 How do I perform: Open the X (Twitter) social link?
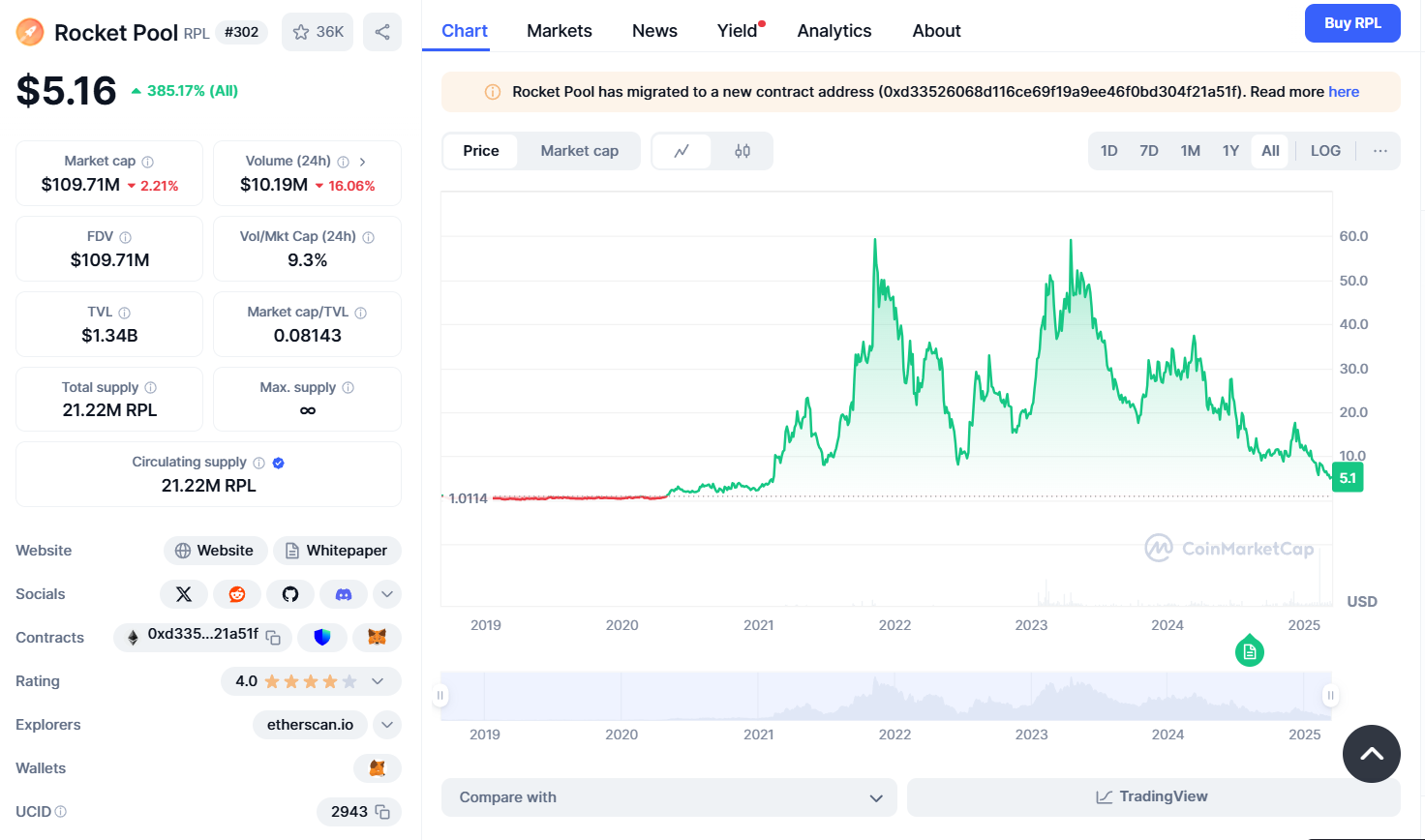(x=184, y=594)
